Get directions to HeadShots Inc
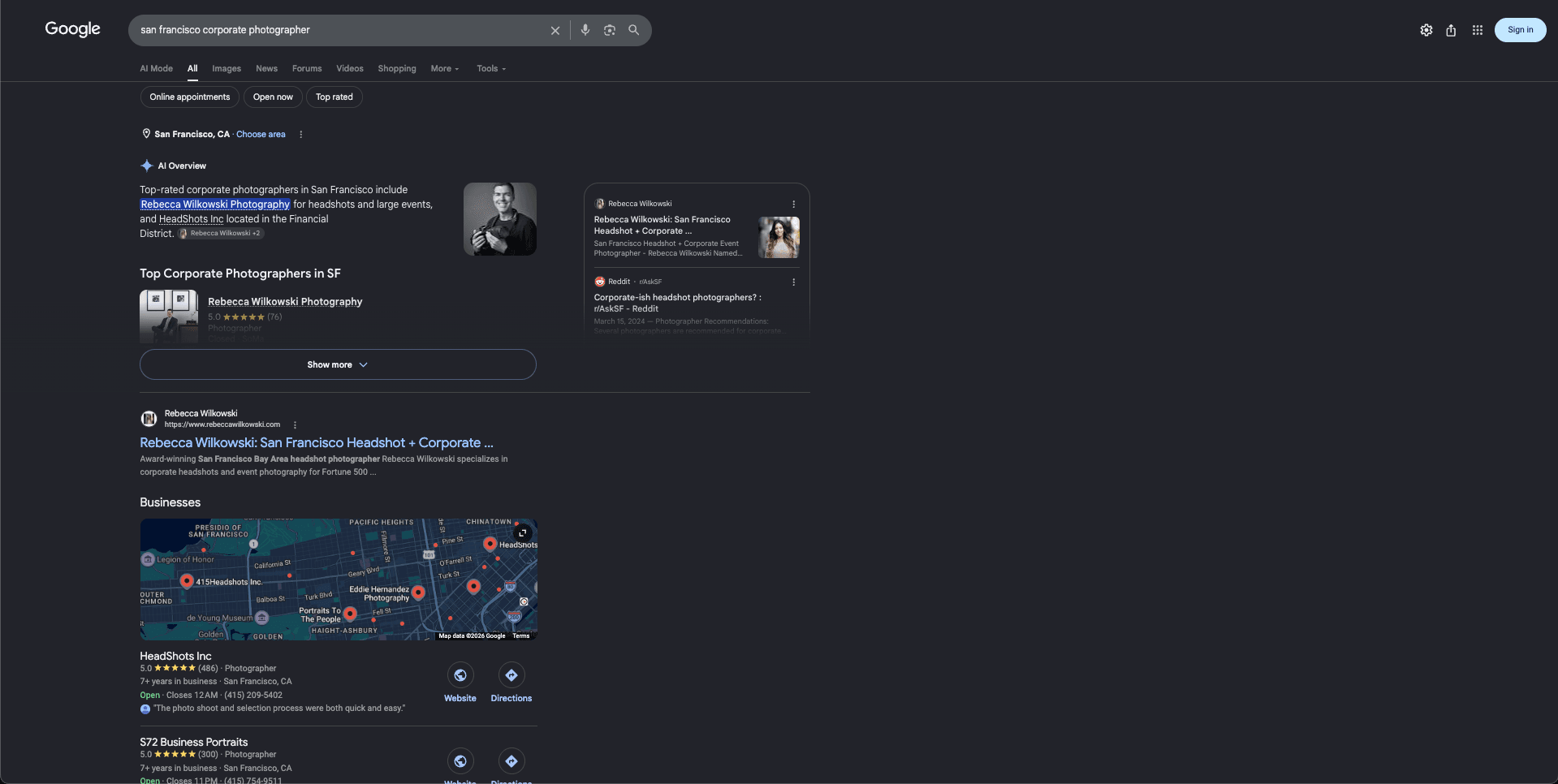Viewport: 1558px width, 784px height. tap(511, 675)
